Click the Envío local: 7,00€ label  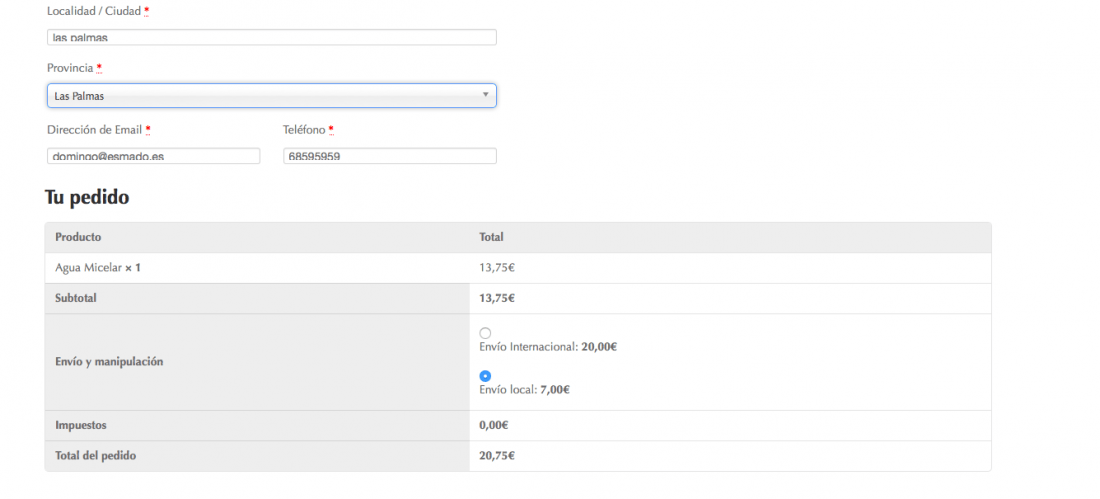pyautogui.click(x=524, y=390)
